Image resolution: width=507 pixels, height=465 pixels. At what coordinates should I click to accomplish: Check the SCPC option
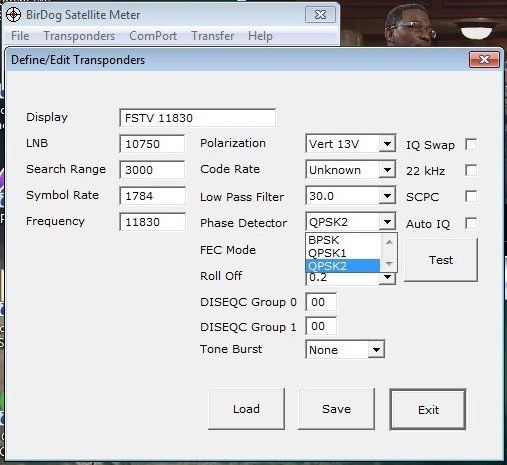(x=471, y=196)
